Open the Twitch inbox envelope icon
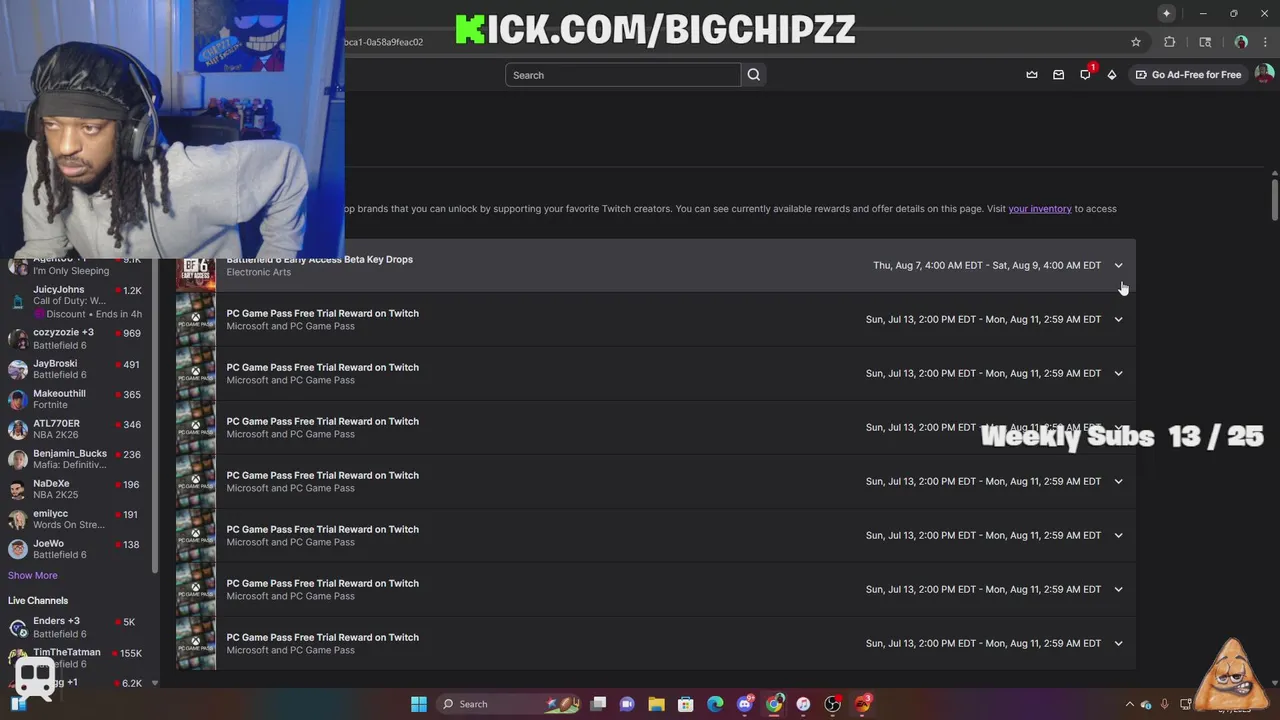This screenshot has height=720, width=1280. [x=1059, y=75]
